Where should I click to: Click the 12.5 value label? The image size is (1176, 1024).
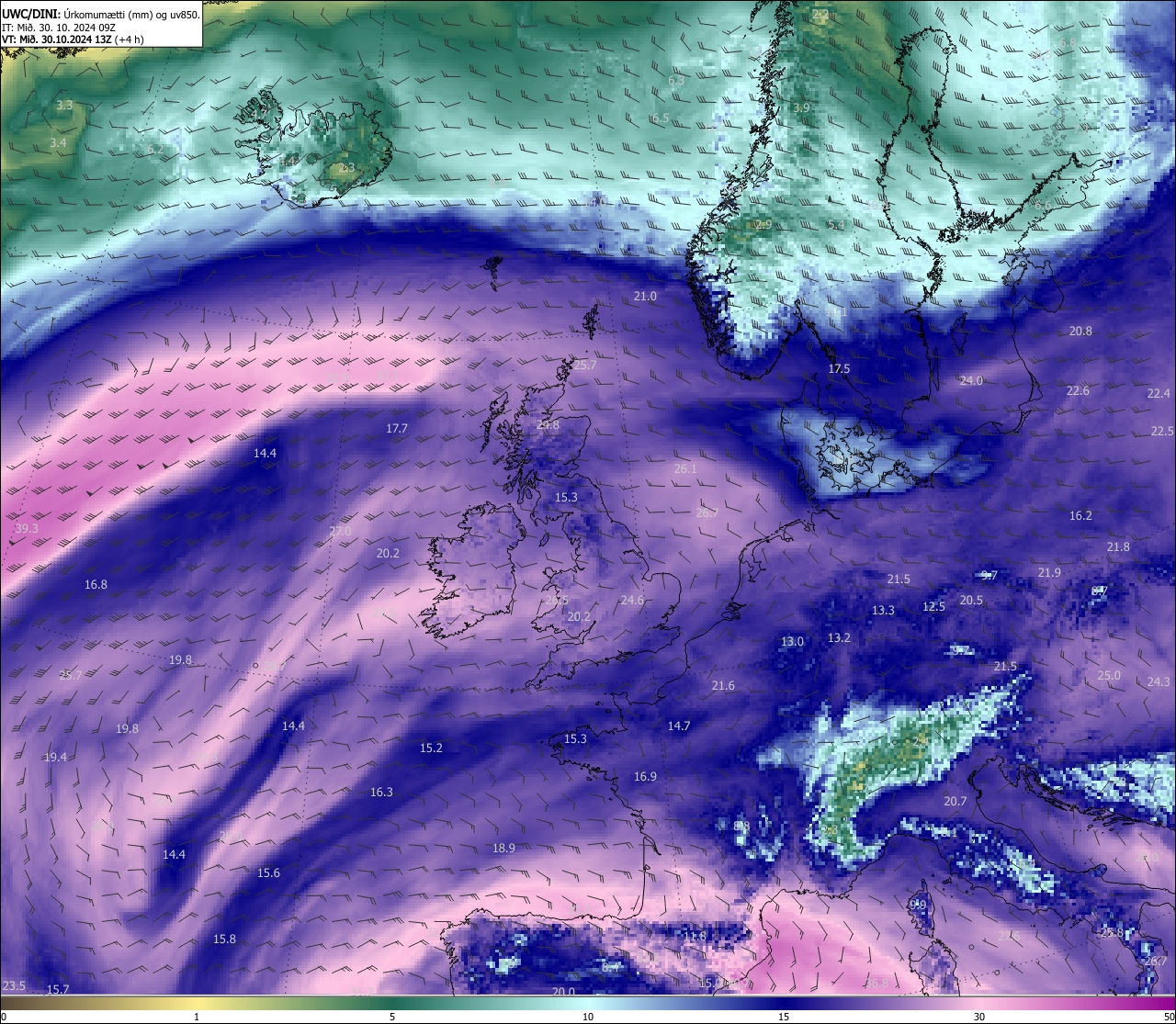(933, 606)
